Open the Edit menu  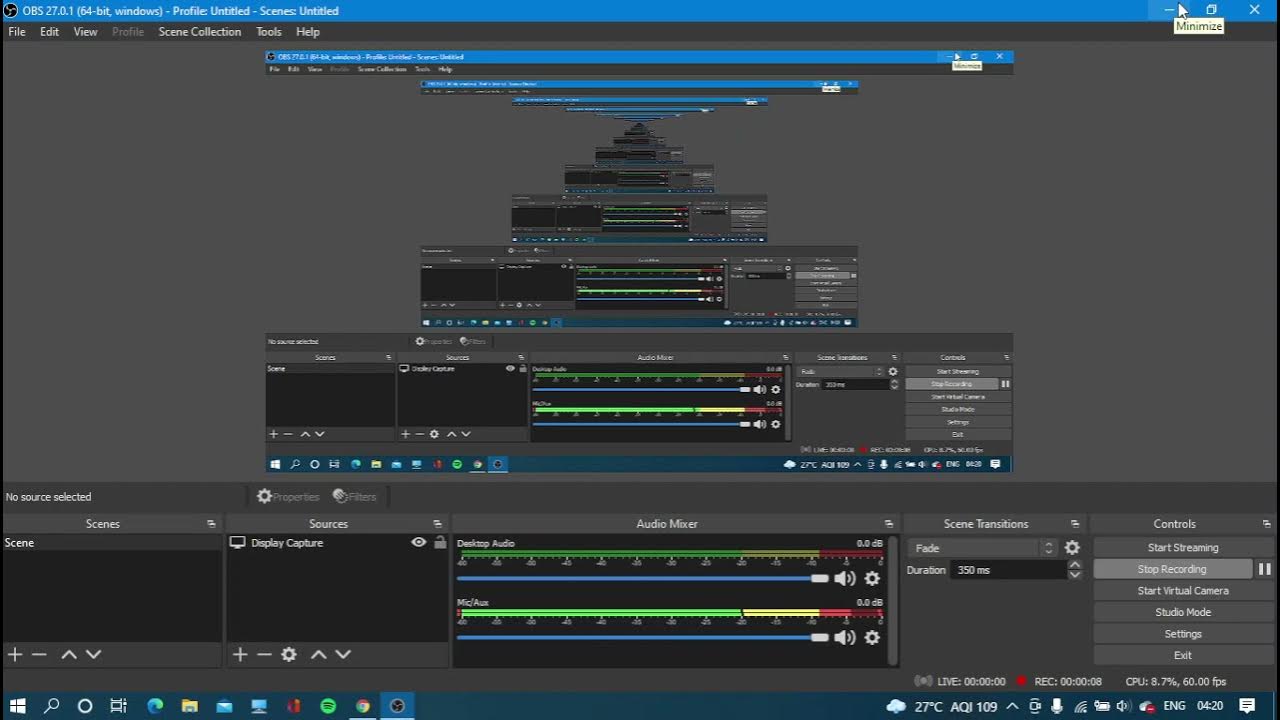click(x=49, y=32)
